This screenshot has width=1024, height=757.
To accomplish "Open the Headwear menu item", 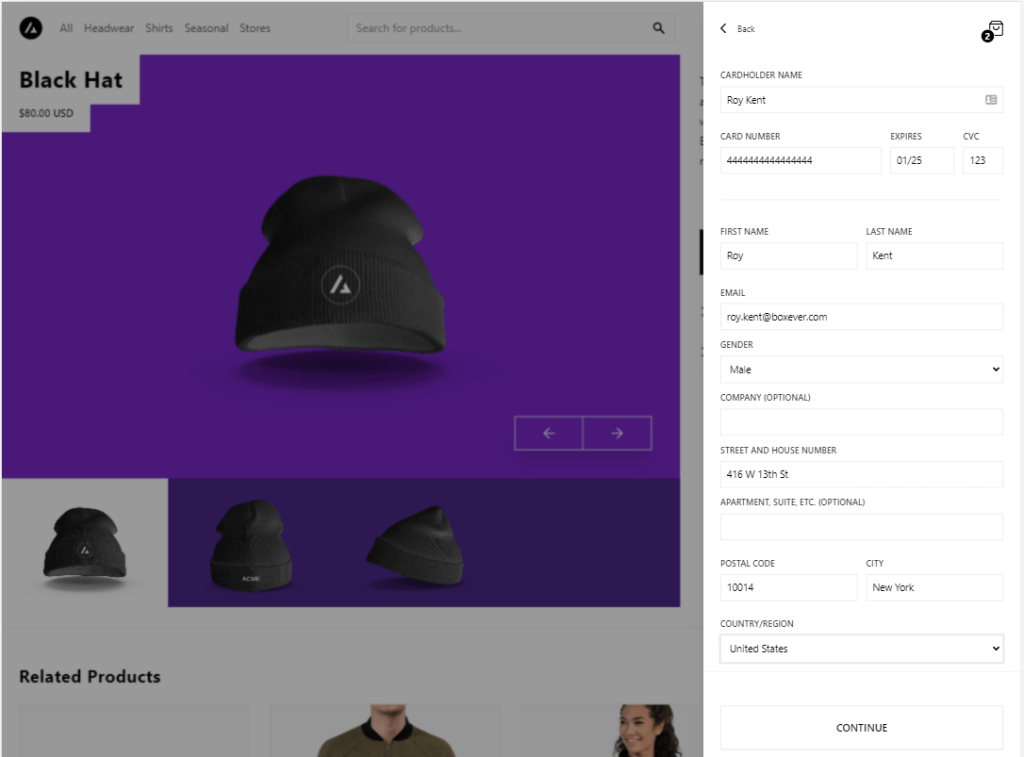I will 109,28.
